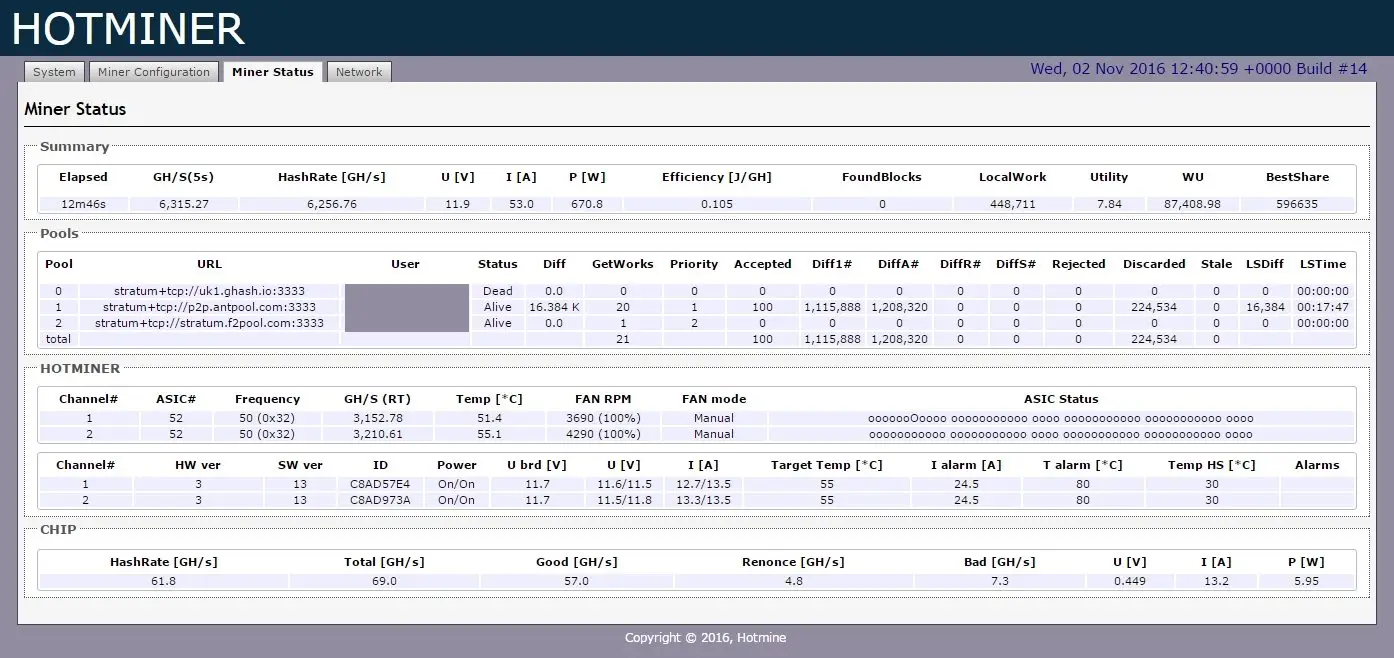1394x658 pixels.
Task: Click the pools total row label
Action: pyautogui.click(x=59, y=339)
